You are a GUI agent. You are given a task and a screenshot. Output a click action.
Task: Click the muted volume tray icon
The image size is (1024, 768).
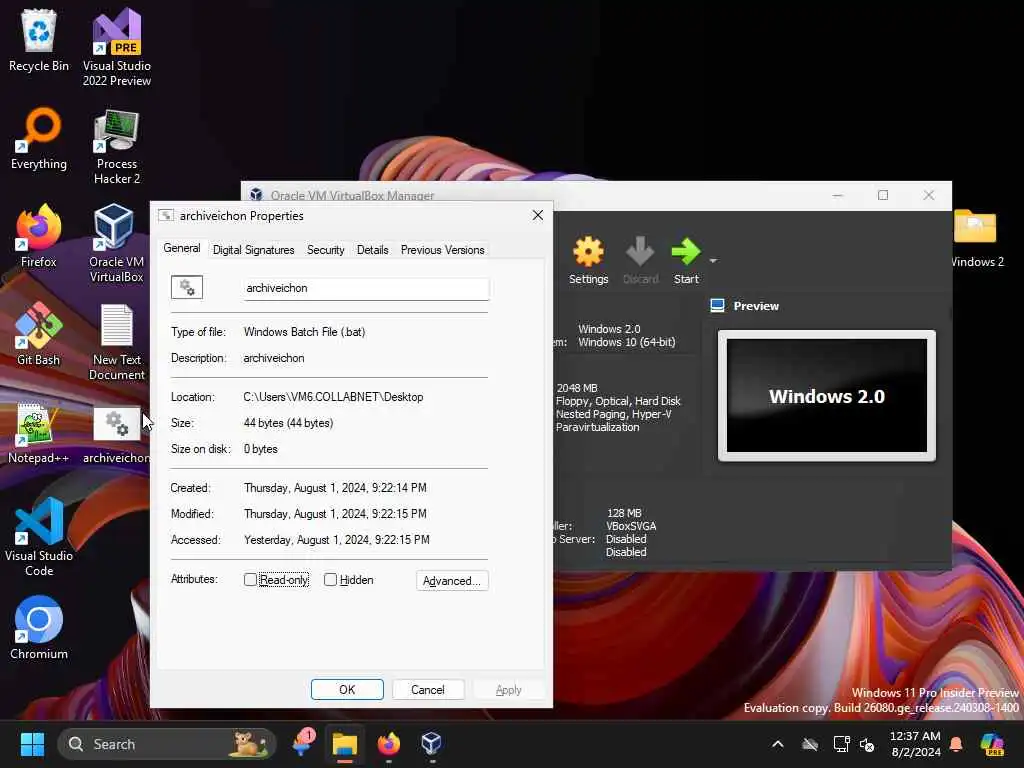point(867,744)
